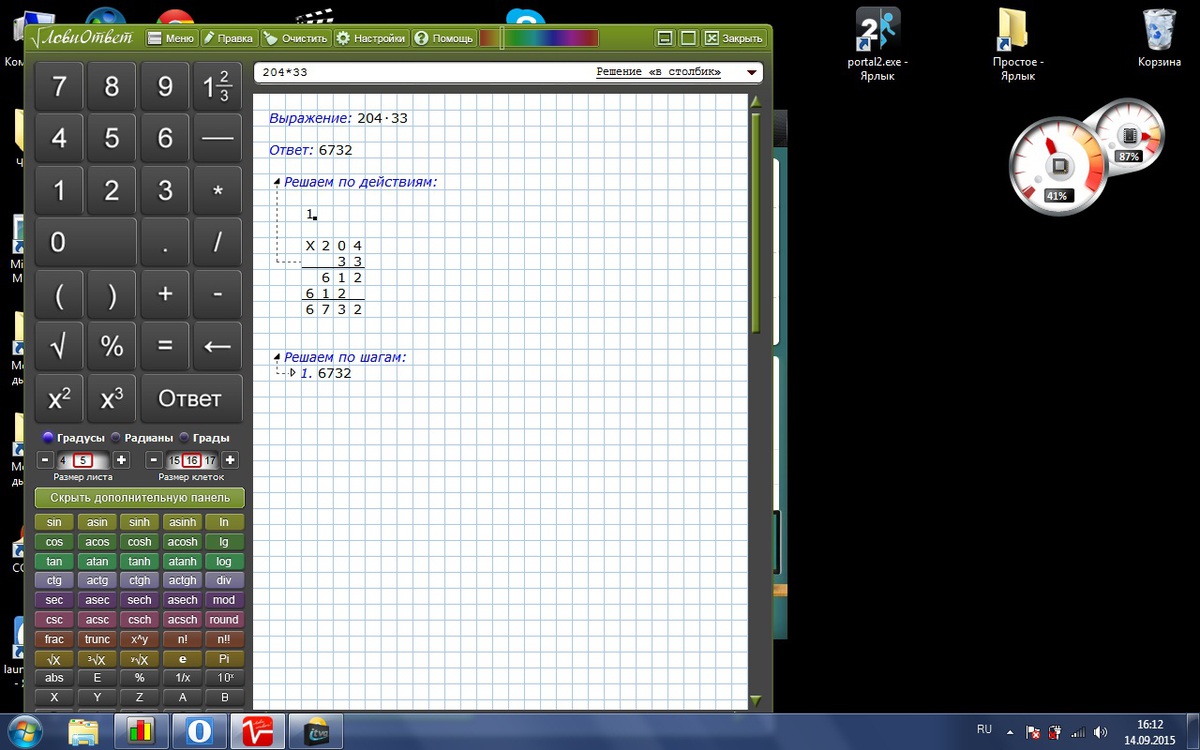
Task: Select the Градусы angle mode
Action: pos(48,438)
